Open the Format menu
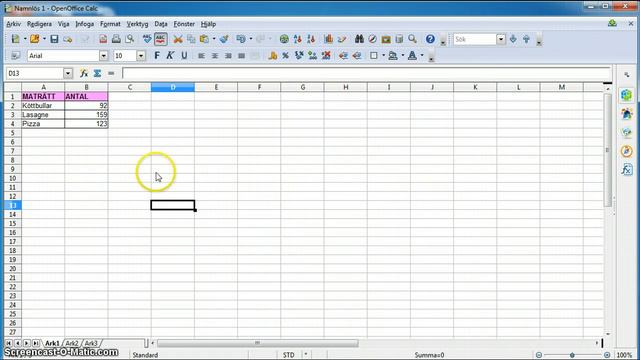The height and width of the screenshot is (360, 640). pyautogui.click(x=110, y=24)
